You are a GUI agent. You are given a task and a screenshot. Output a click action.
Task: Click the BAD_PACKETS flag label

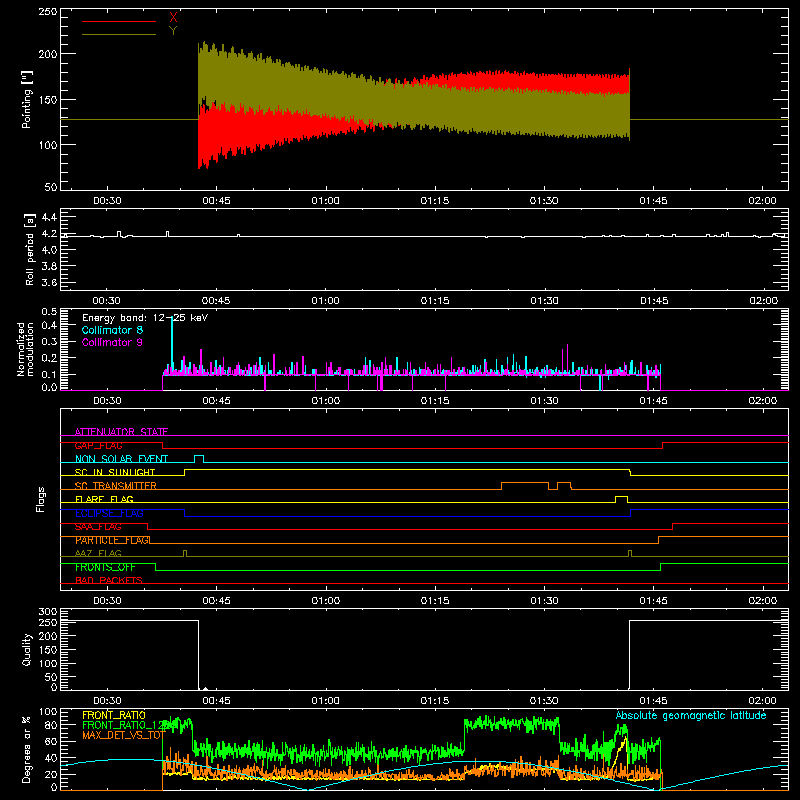(x=109, y=581)
